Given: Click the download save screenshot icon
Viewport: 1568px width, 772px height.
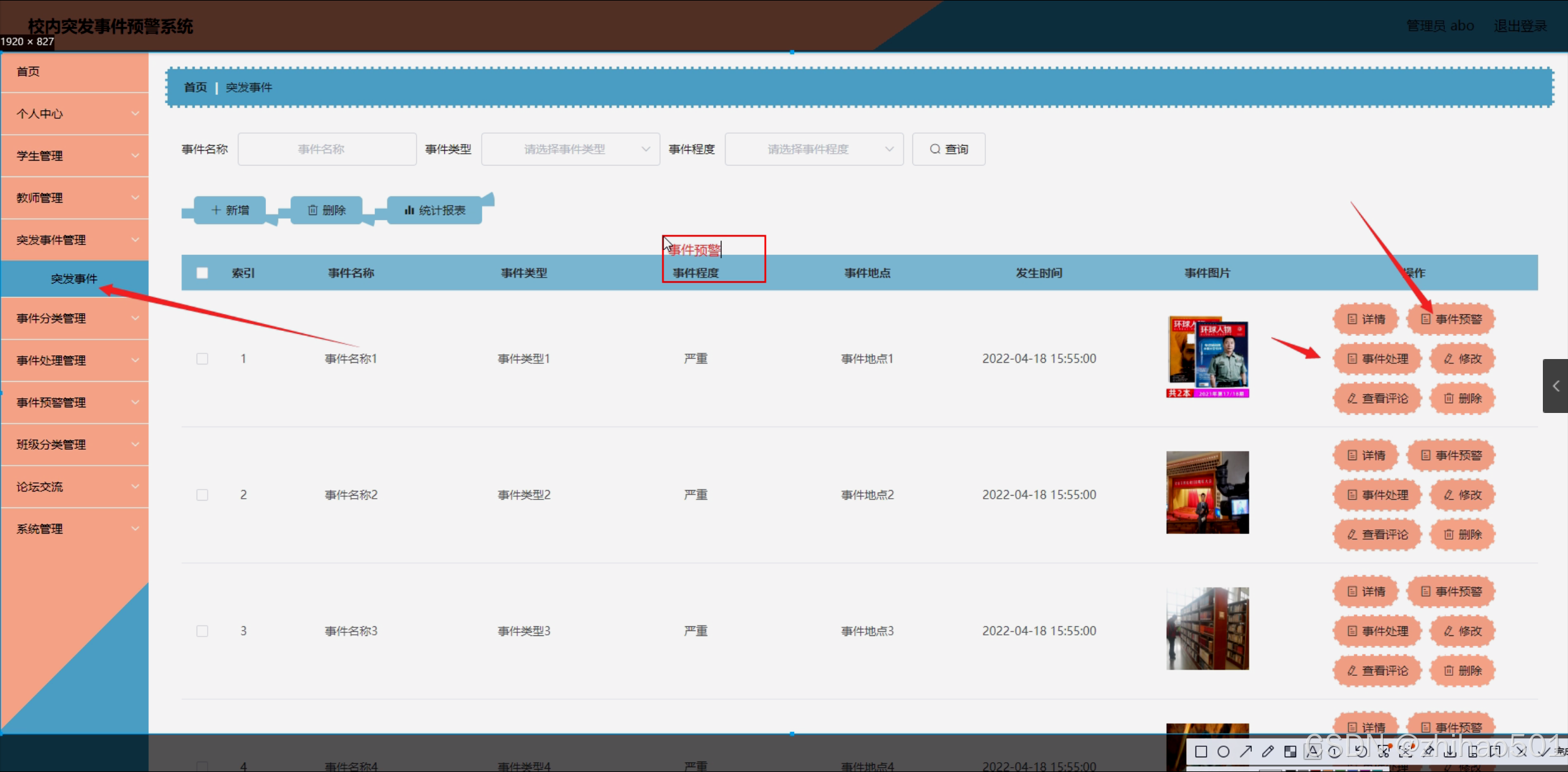Looking at the screenshot, I should [x=1450, y=752].
